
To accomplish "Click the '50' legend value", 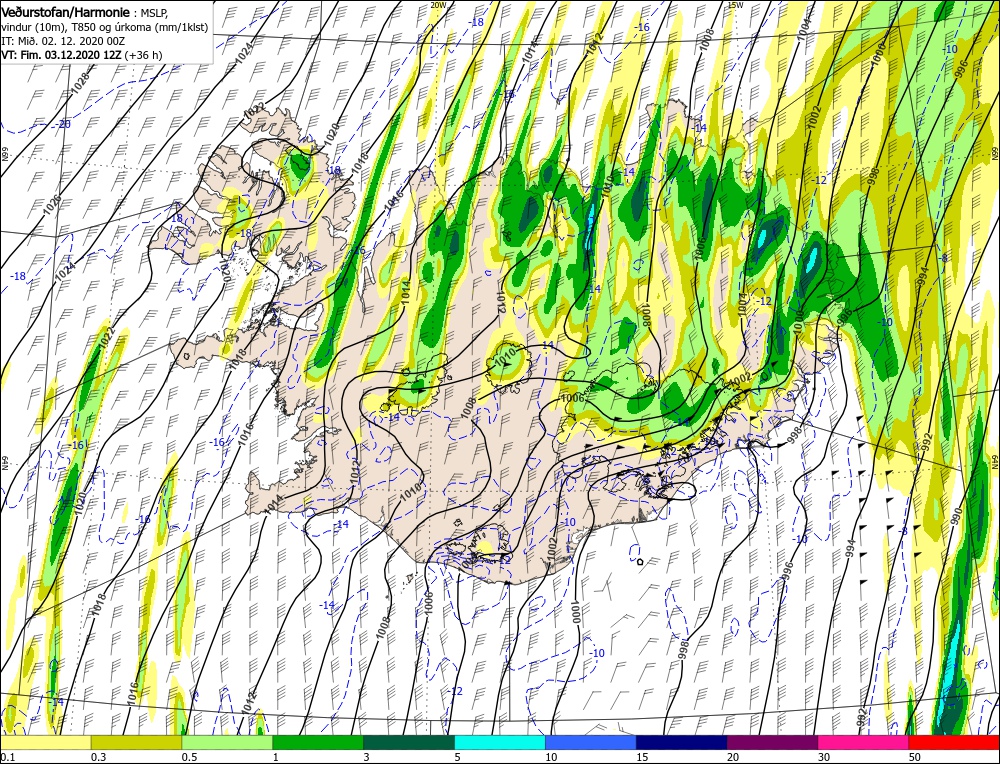I will [915, 757].
